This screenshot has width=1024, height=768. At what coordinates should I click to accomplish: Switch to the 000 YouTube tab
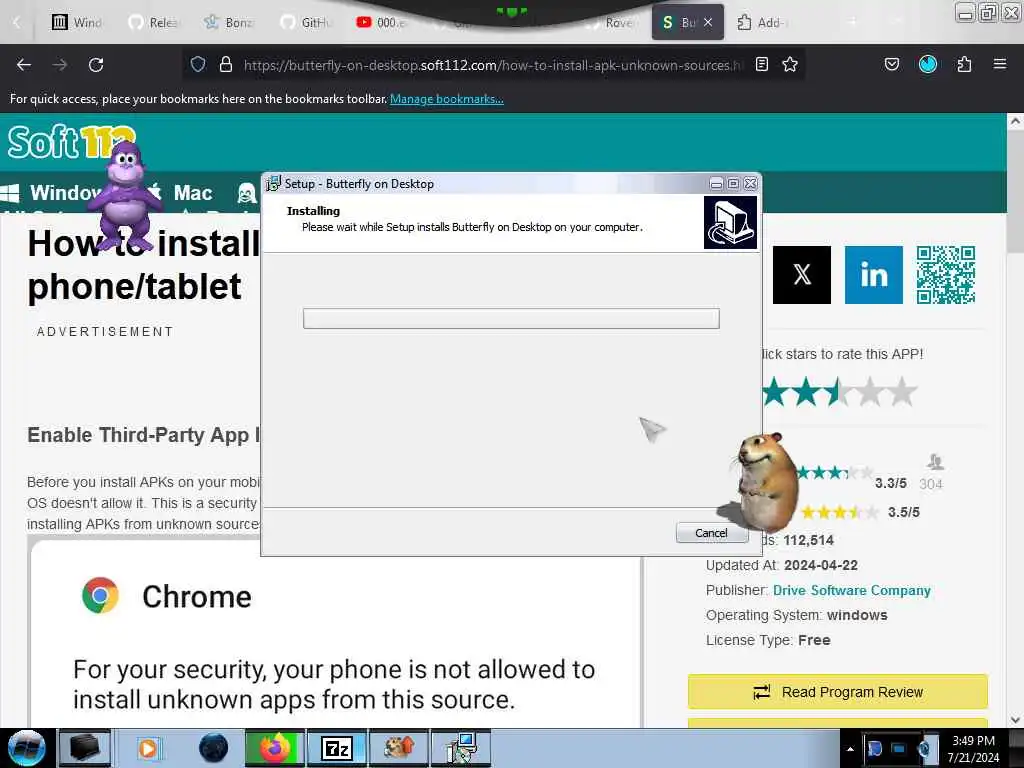(382, 22)
